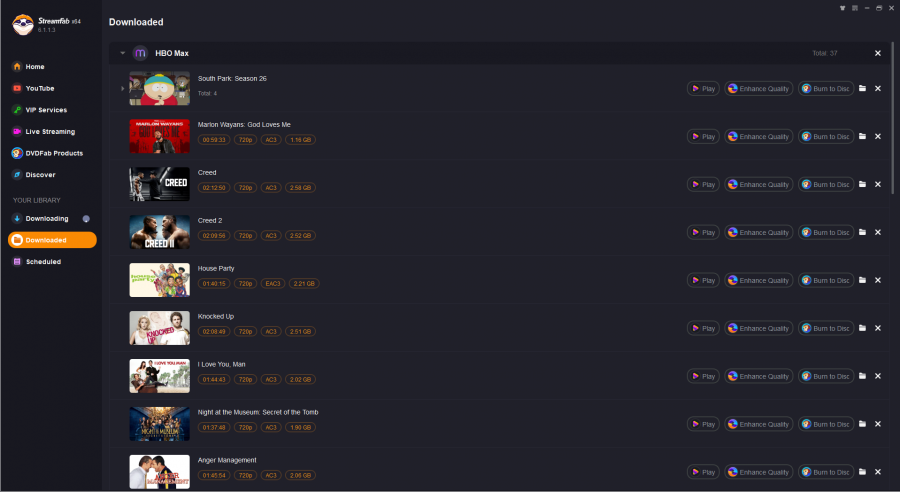Remove House Party from downloaded list
The image size is (900, 492).
(x=878, y=280)
